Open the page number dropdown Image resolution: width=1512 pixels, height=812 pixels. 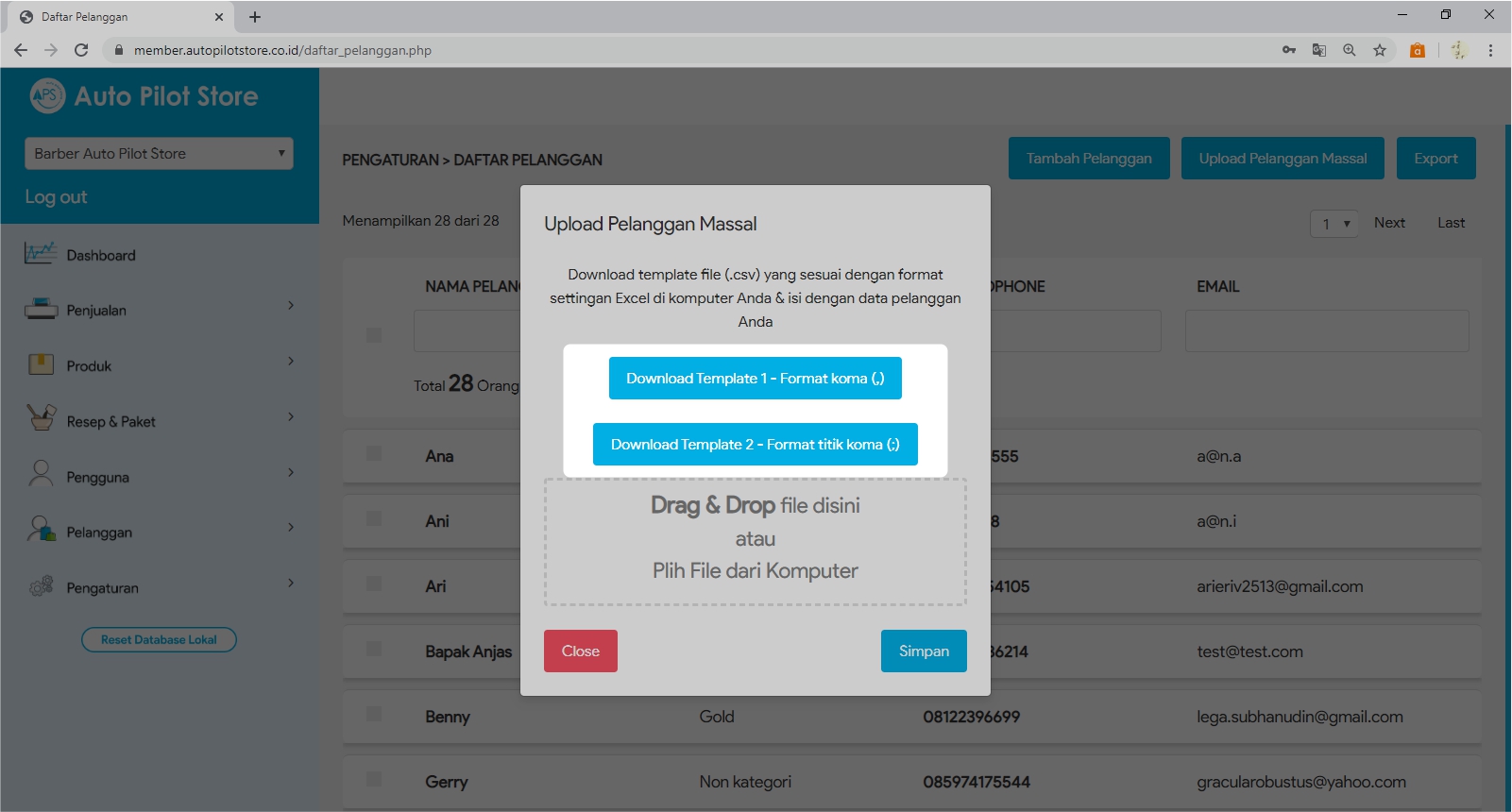pos(1334,224)
